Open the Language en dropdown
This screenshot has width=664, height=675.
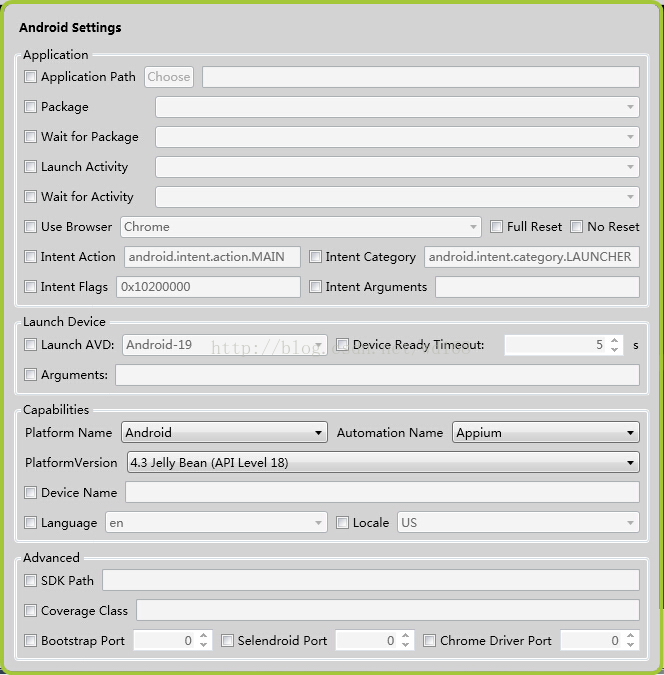coord(216,523)
